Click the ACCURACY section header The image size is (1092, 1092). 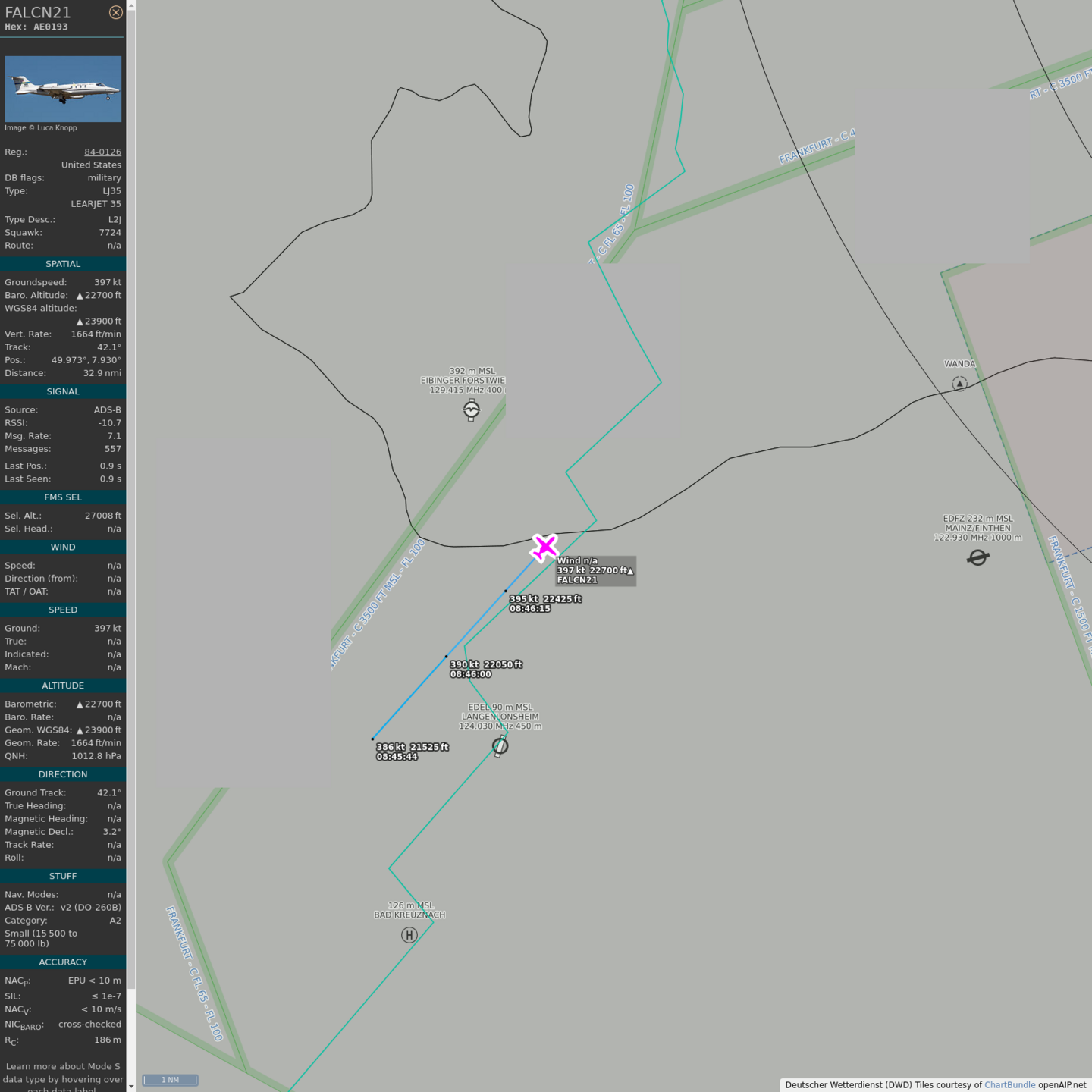[x=63, y=962]
